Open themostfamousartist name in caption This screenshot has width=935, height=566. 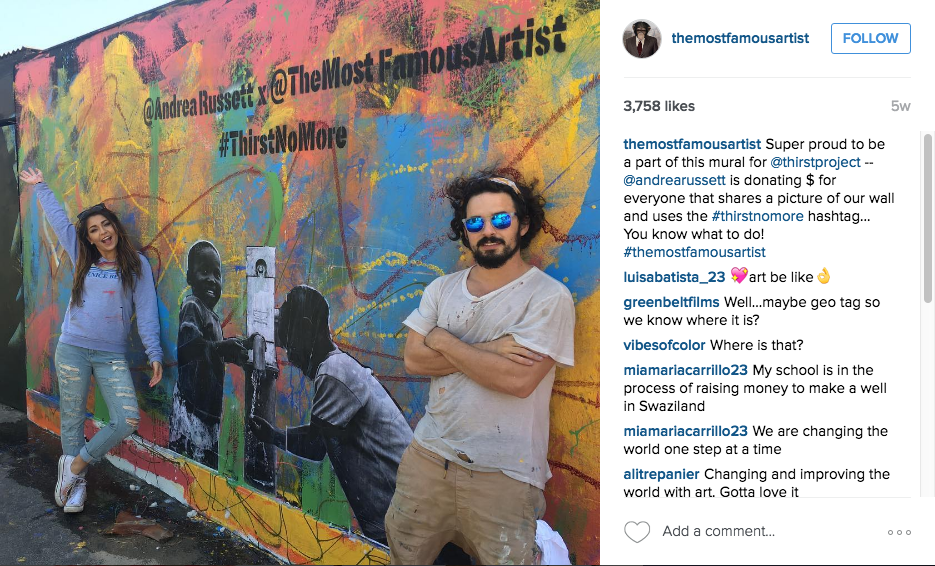click(x=692, y=144)
